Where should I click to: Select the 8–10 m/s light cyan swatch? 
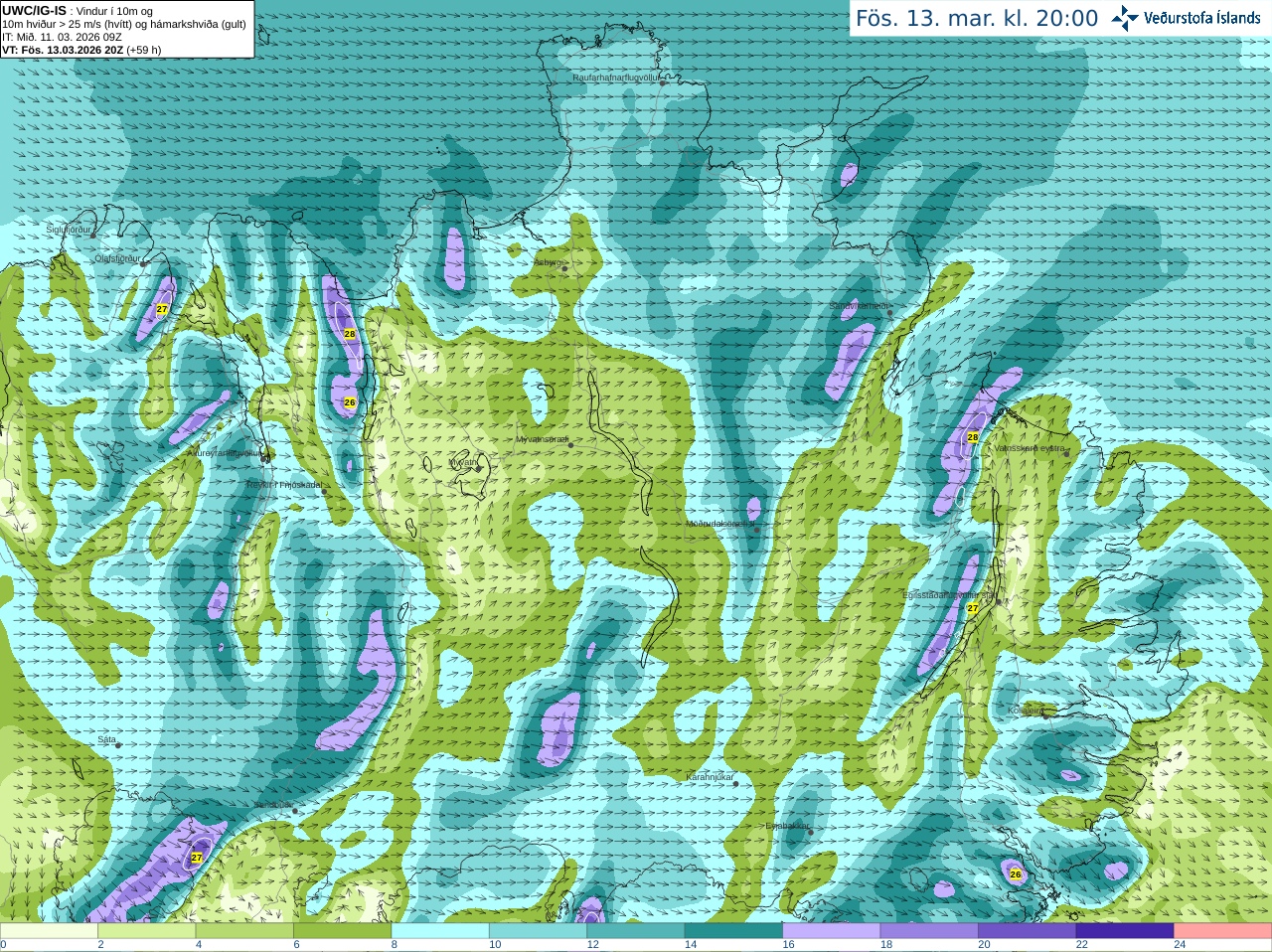440,931
